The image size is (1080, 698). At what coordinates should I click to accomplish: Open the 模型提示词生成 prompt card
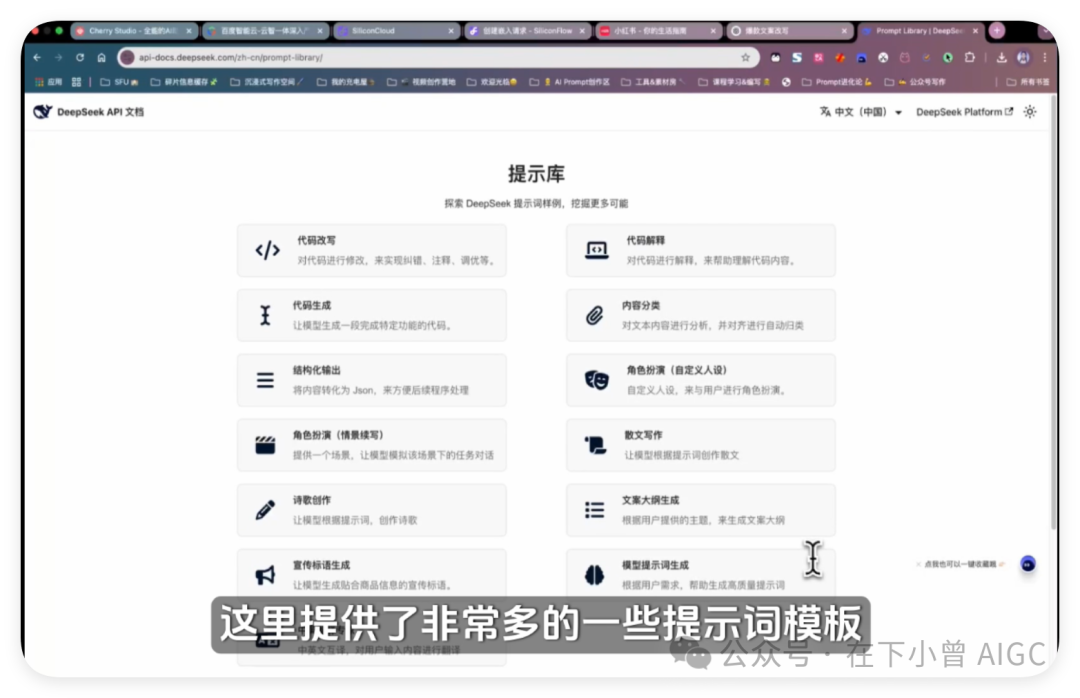coord(700,575)
